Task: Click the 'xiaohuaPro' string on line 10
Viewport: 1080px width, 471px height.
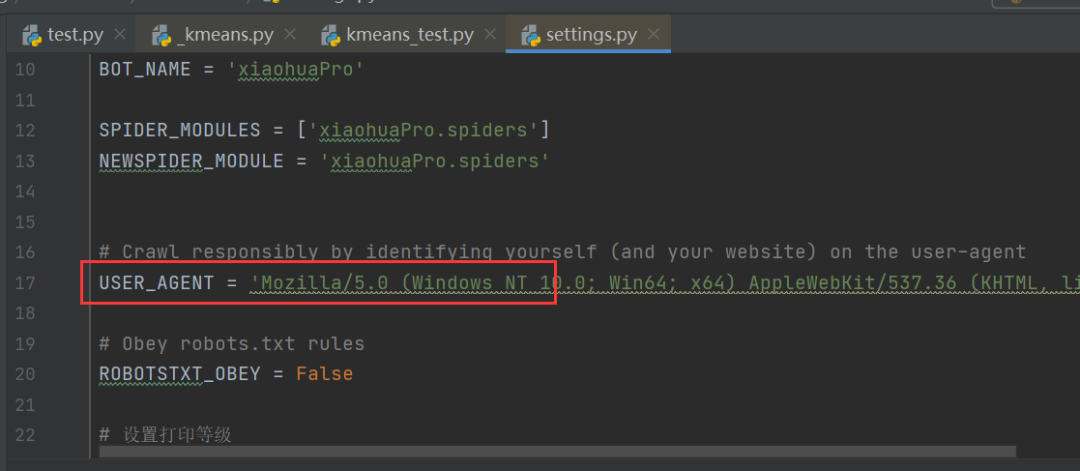Action: (x=295, y=70)
